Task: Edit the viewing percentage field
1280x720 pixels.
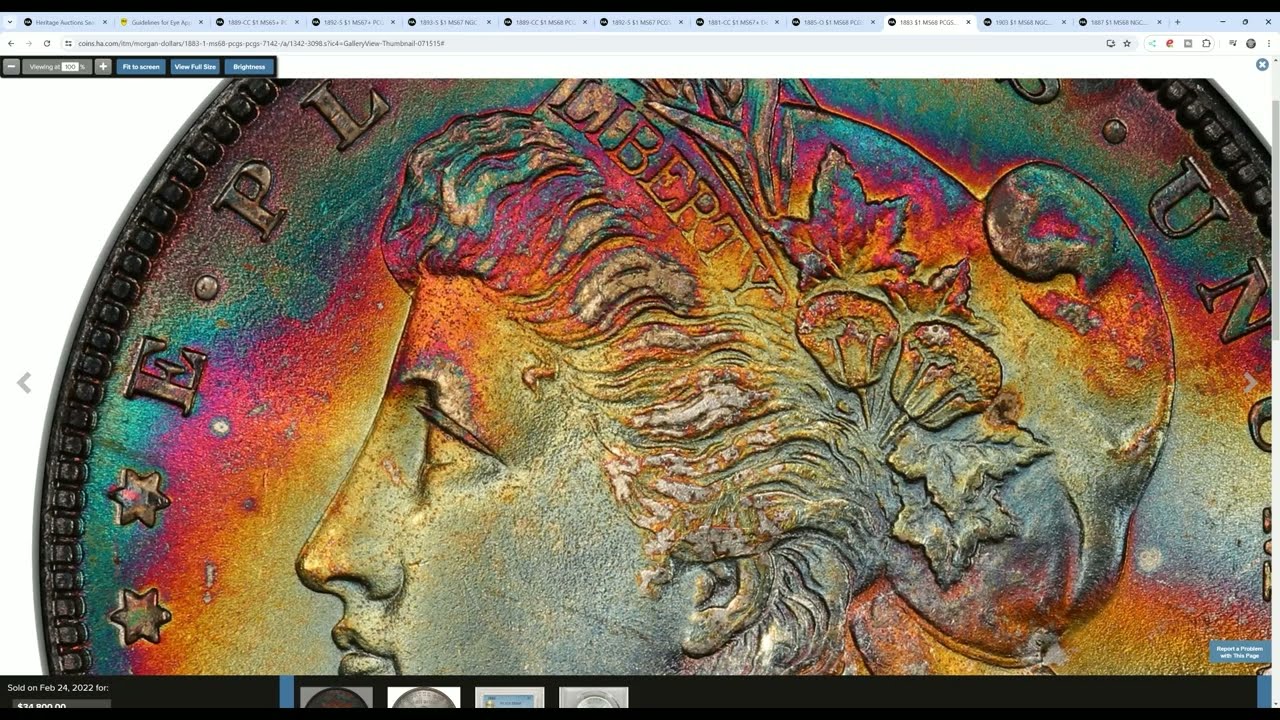Action: [x=69, y=67]
